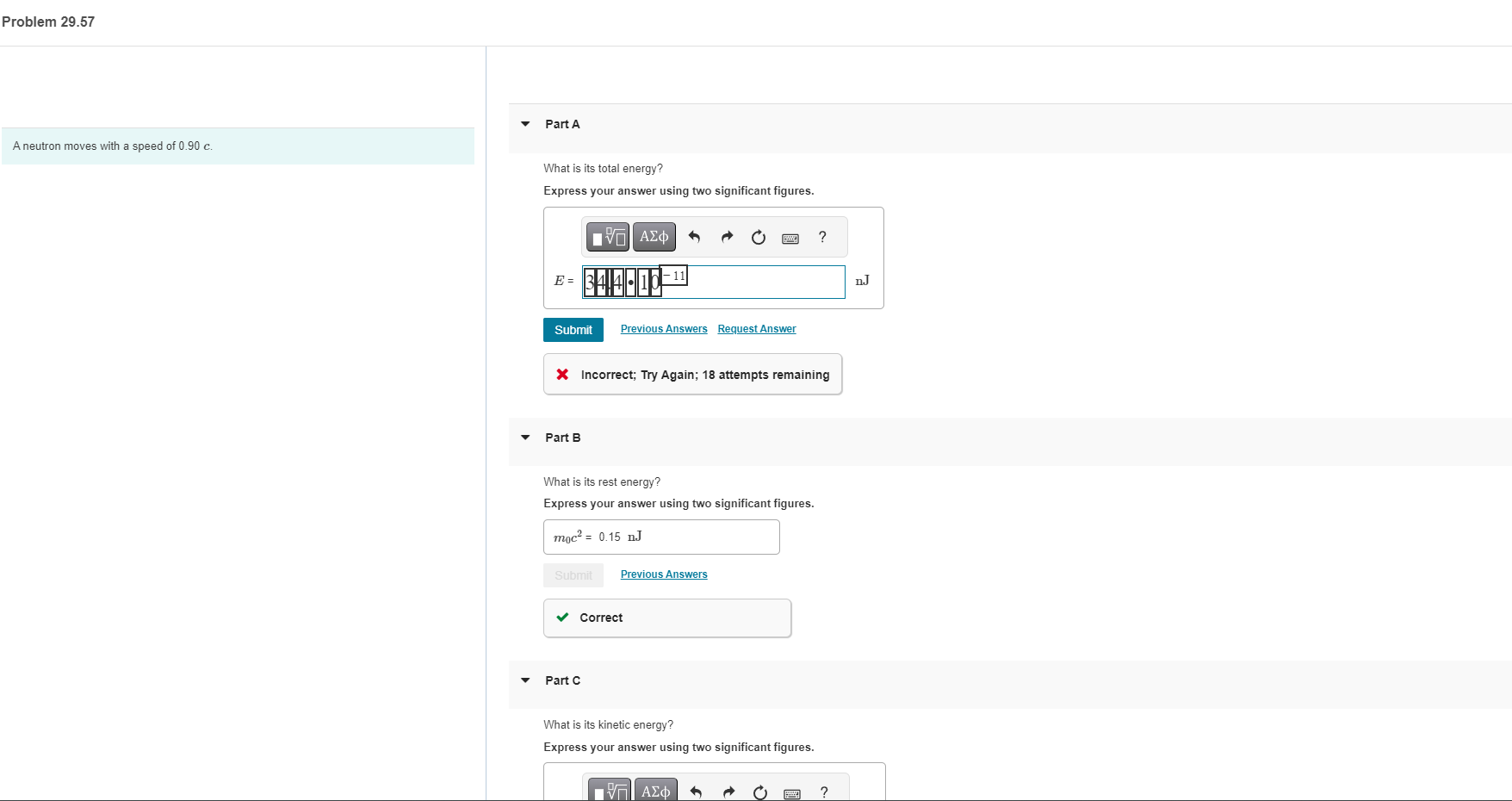Screen dimensions: 1512x801
Task: View Previous Answers for Part A
Action: point(664,329)
